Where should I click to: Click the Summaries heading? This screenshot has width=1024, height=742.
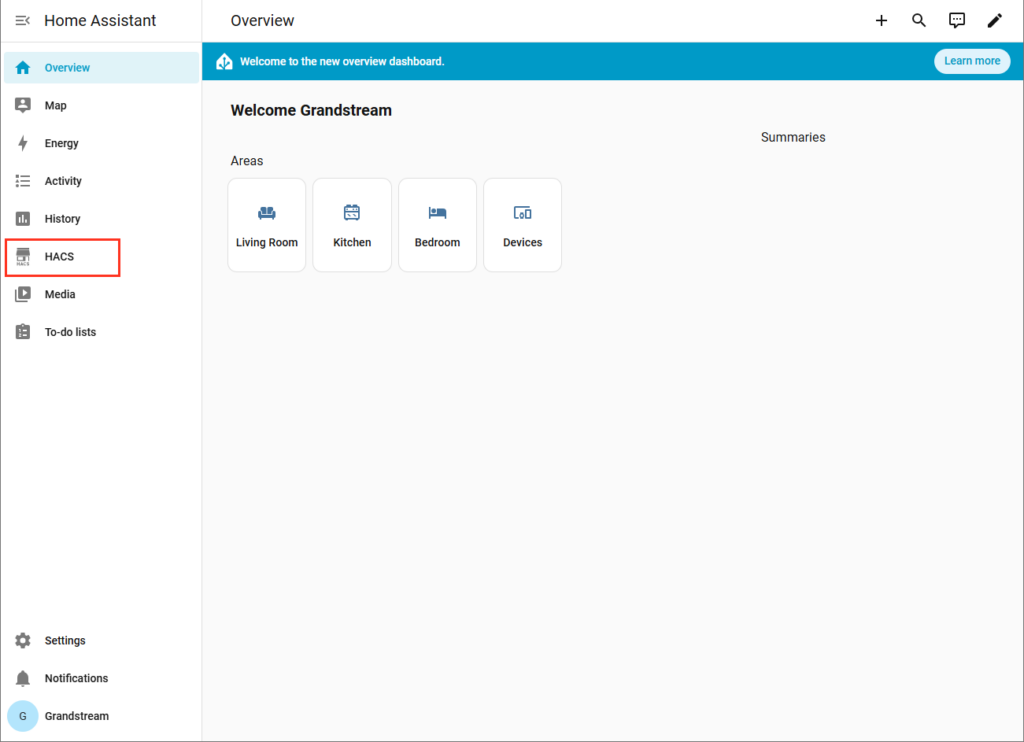[x=793, y=137]
